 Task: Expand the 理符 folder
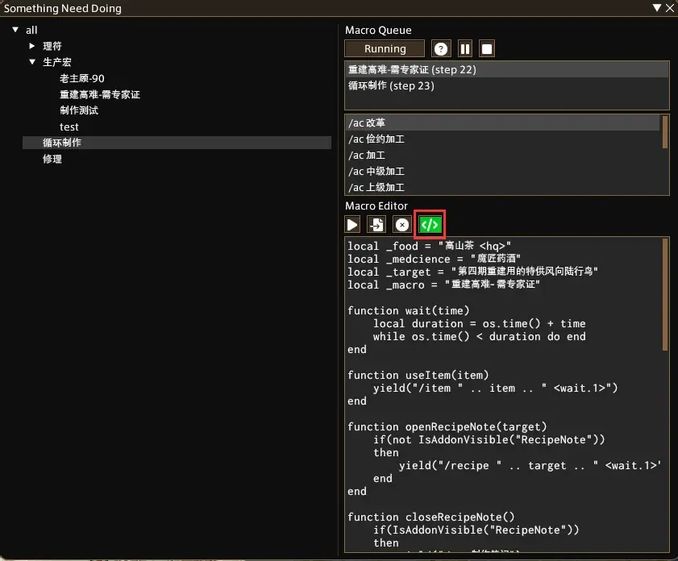(32, 46)
